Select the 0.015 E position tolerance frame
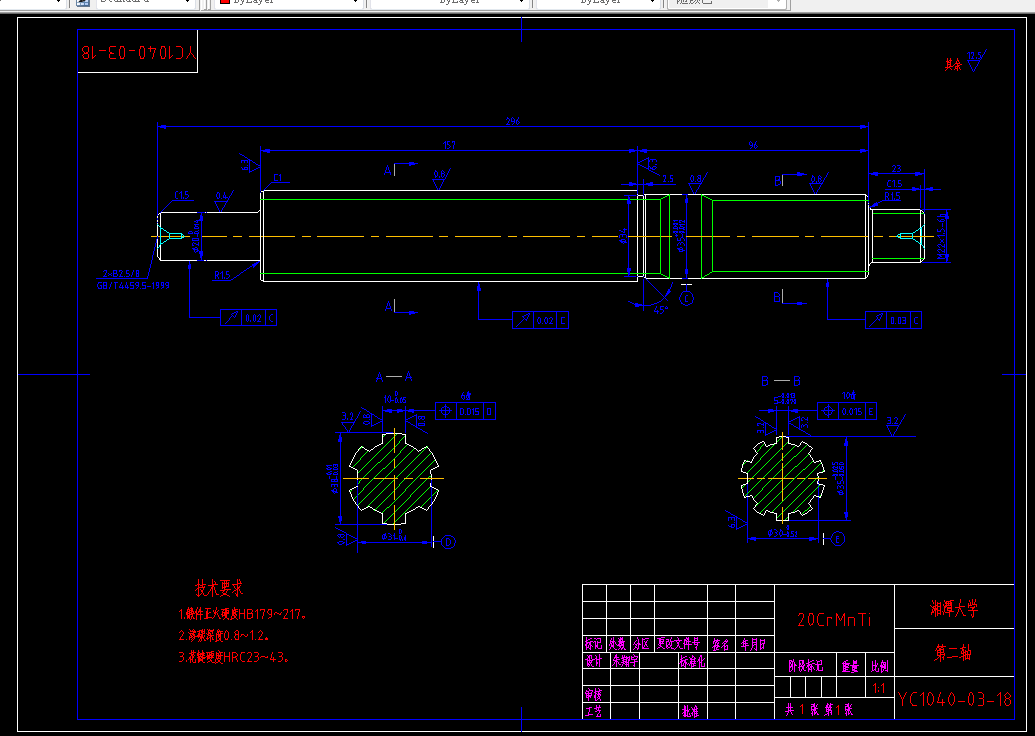The height and width of the screenshot is (736, 1035). click(847, 411)
